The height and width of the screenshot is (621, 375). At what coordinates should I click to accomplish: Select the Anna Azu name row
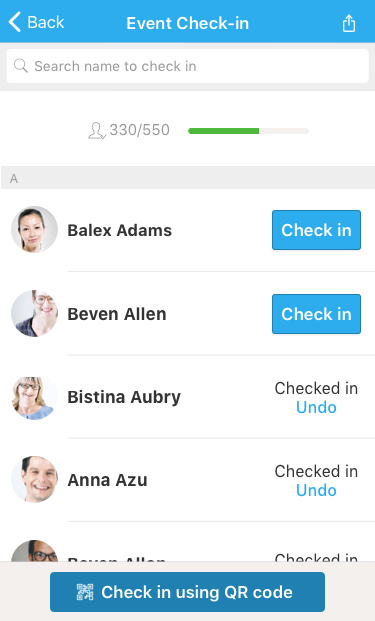187,480
